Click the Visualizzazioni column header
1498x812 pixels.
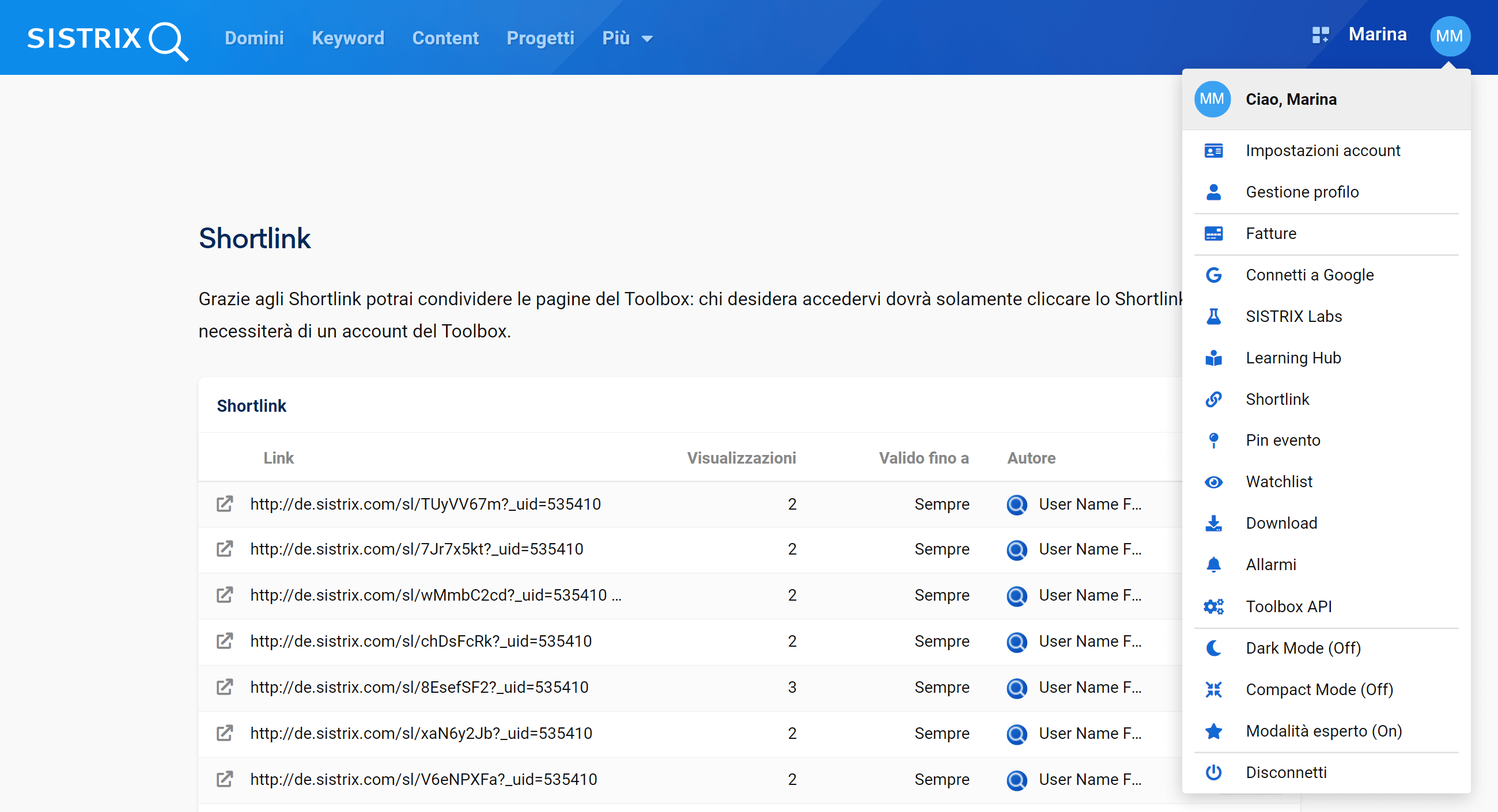pyautogui.click(x=742, y=458)
